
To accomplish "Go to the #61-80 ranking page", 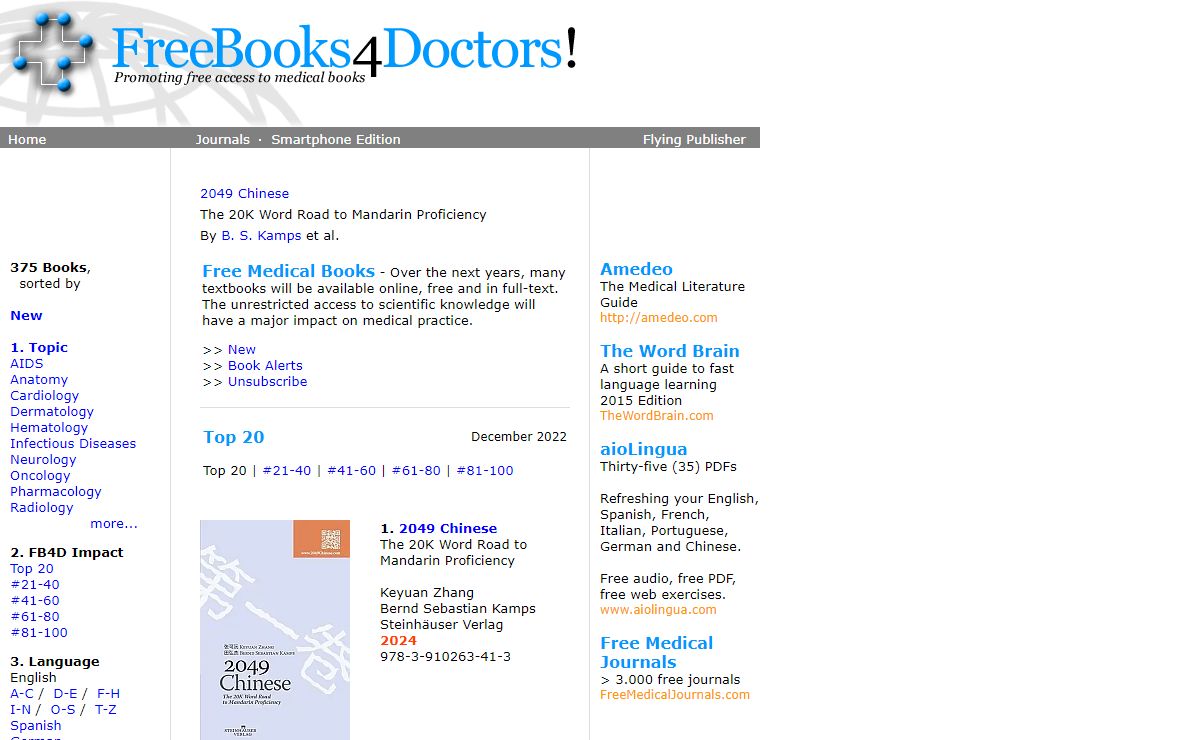I will tap(416, 471).
